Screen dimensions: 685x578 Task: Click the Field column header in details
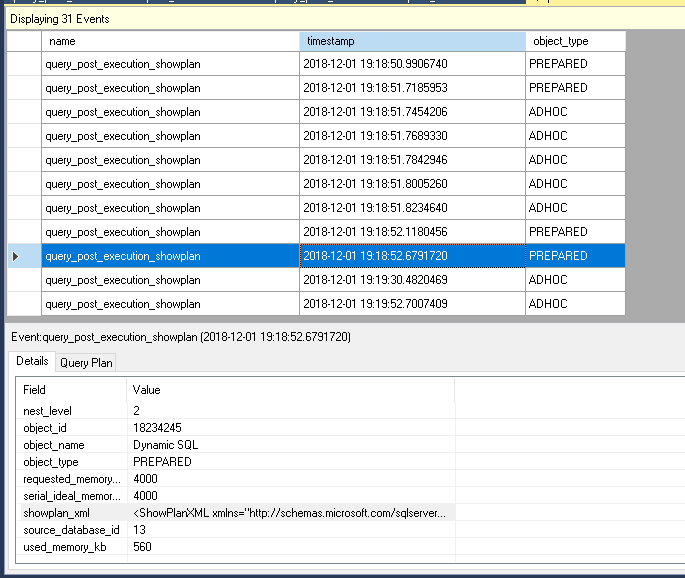tap(72, 389)
